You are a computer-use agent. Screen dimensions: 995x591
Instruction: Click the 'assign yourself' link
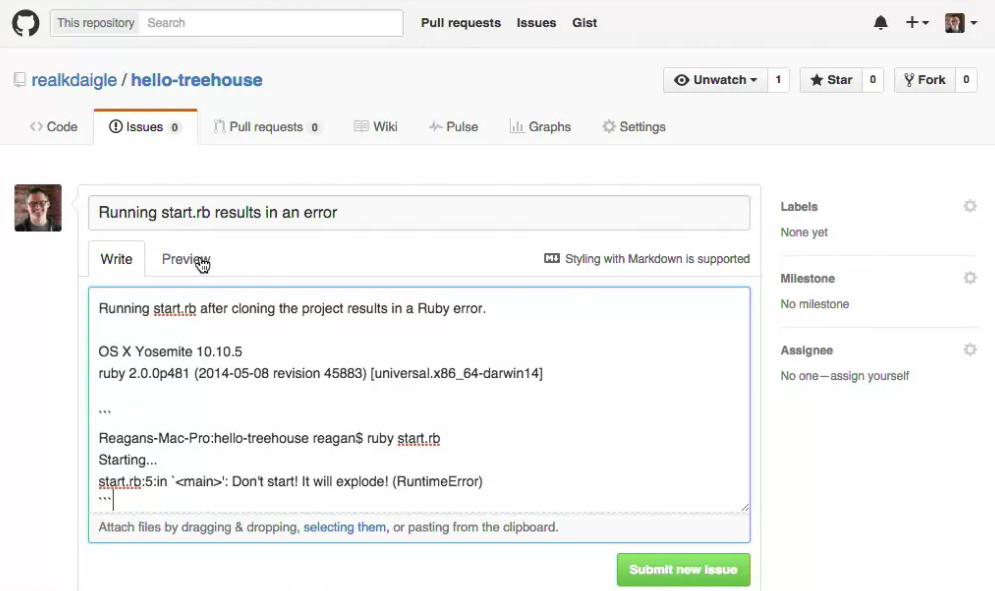pos(869,376)
